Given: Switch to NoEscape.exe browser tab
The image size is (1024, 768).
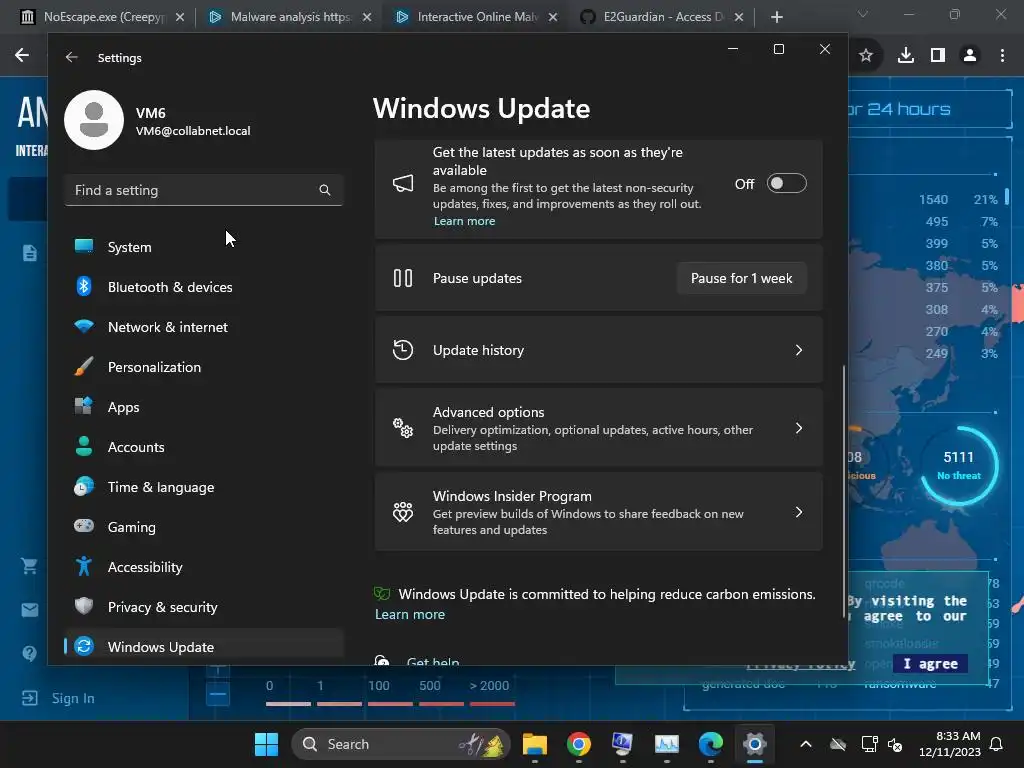Looking at the screenshot, I should click(102, 17).
